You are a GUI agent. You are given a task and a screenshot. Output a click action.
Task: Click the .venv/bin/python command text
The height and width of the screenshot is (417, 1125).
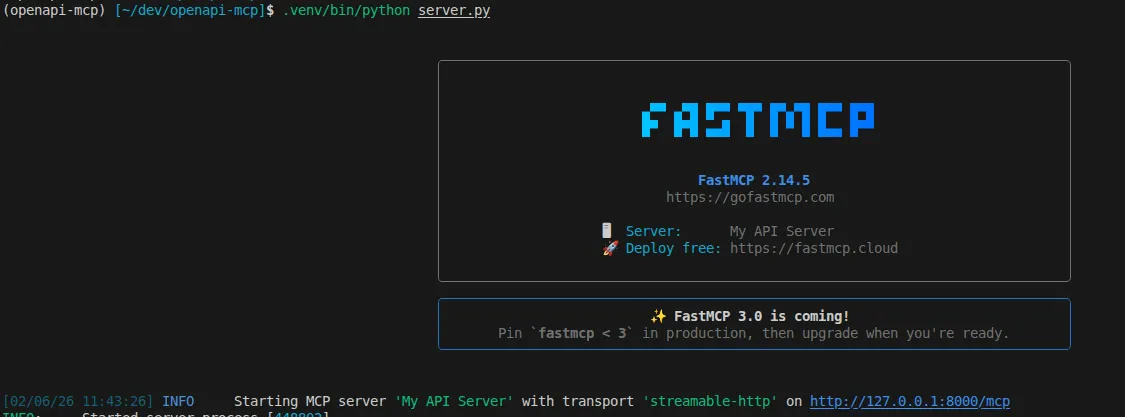coord(347,11)
